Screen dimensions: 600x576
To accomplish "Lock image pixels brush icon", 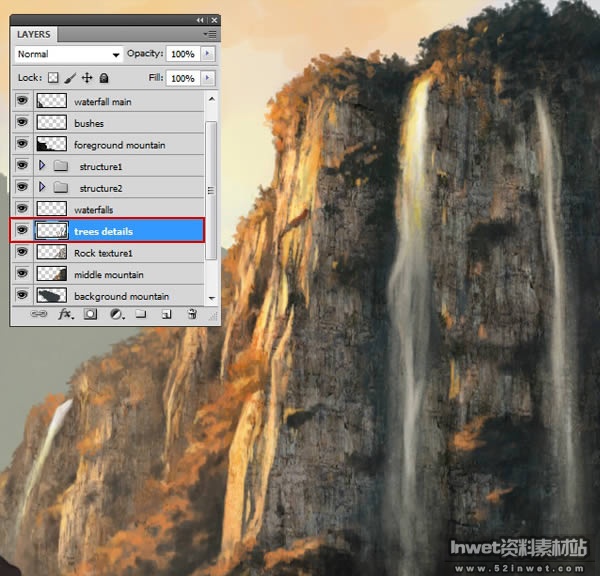I will coord(70,78).
